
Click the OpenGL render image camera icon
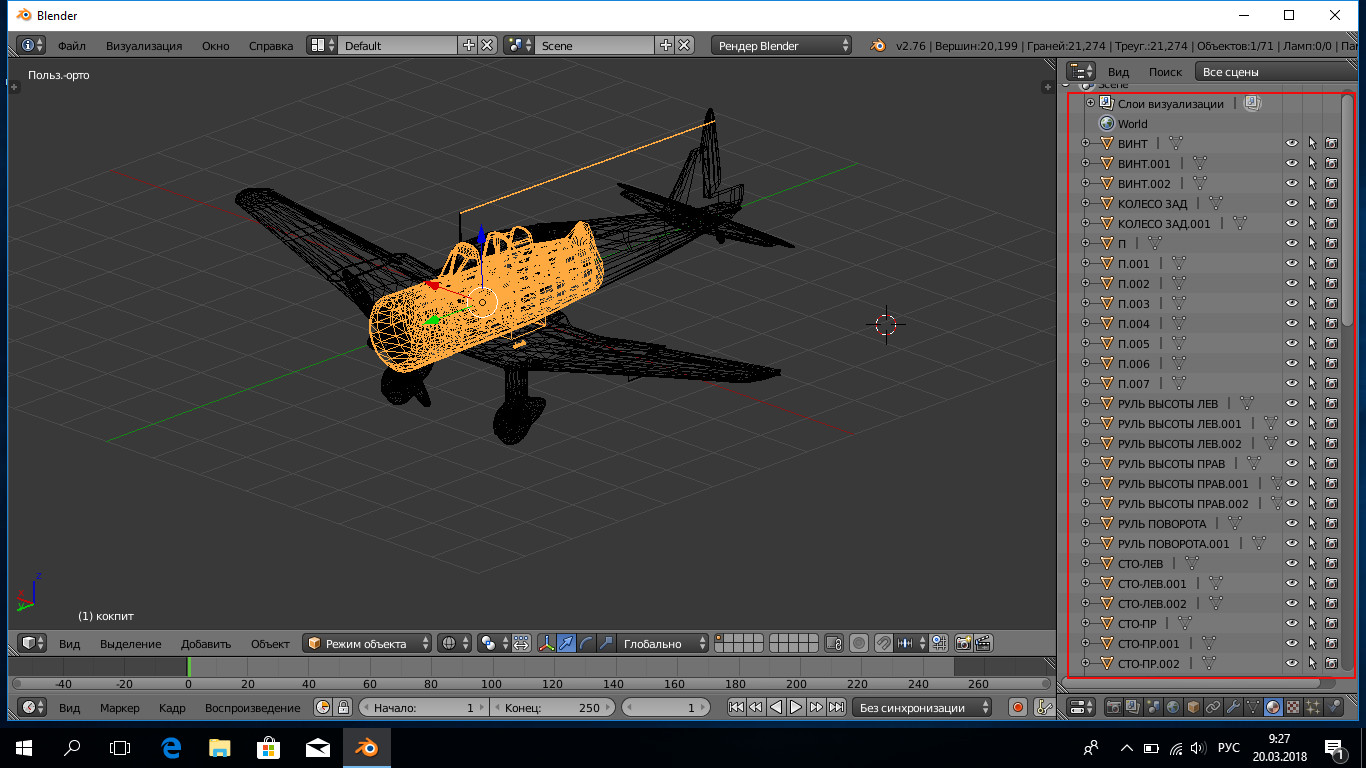(963, 644)
